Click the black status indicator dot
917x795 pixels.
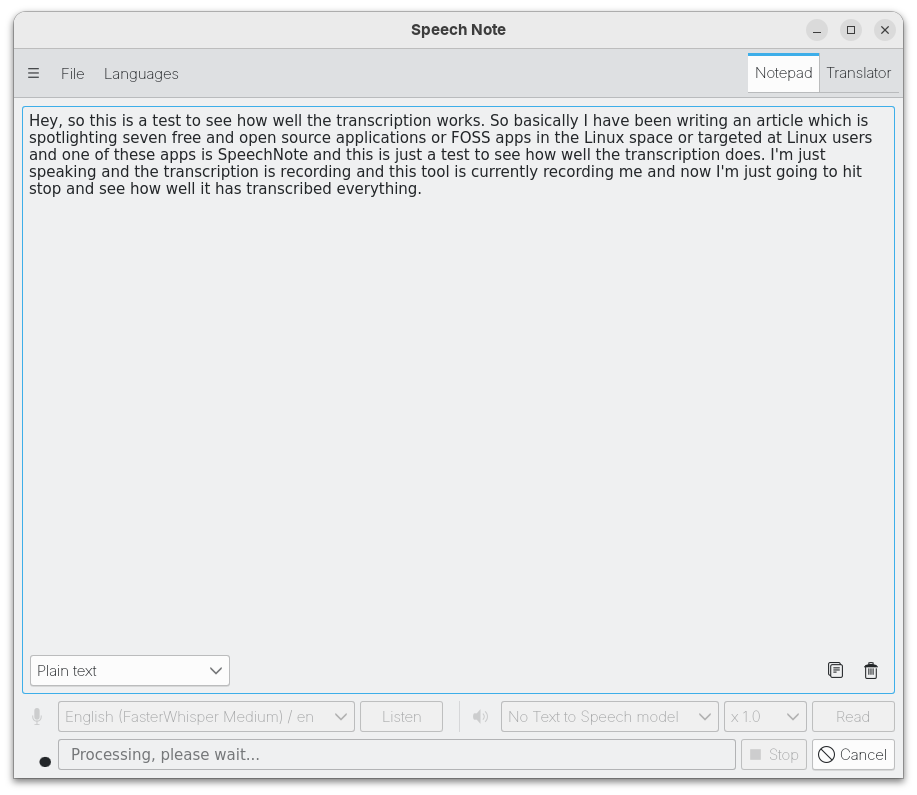tap(45, 762)
